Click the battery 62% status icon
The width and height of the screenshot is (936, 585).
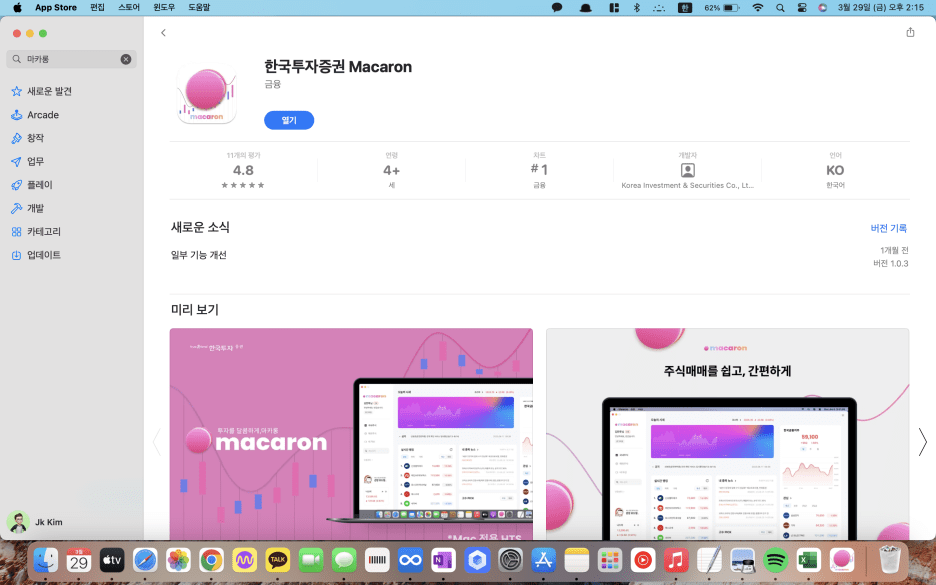click(722, 8)
